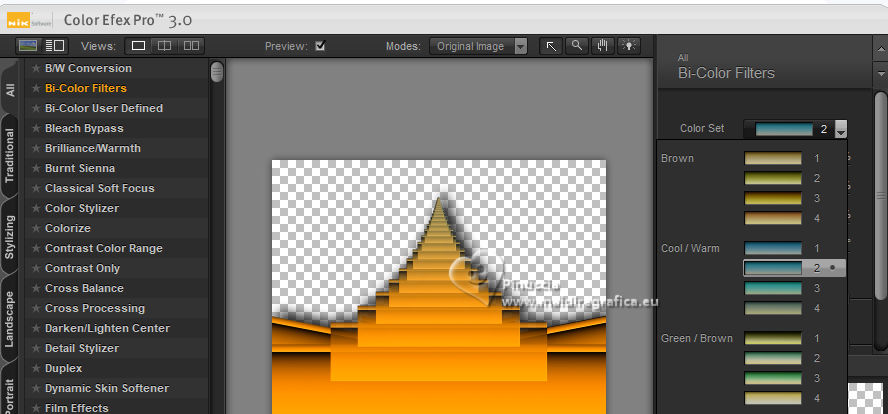Favorite star for Contrast Only
The height and width of the screenshot is (414, 888).
click(36, 268)
